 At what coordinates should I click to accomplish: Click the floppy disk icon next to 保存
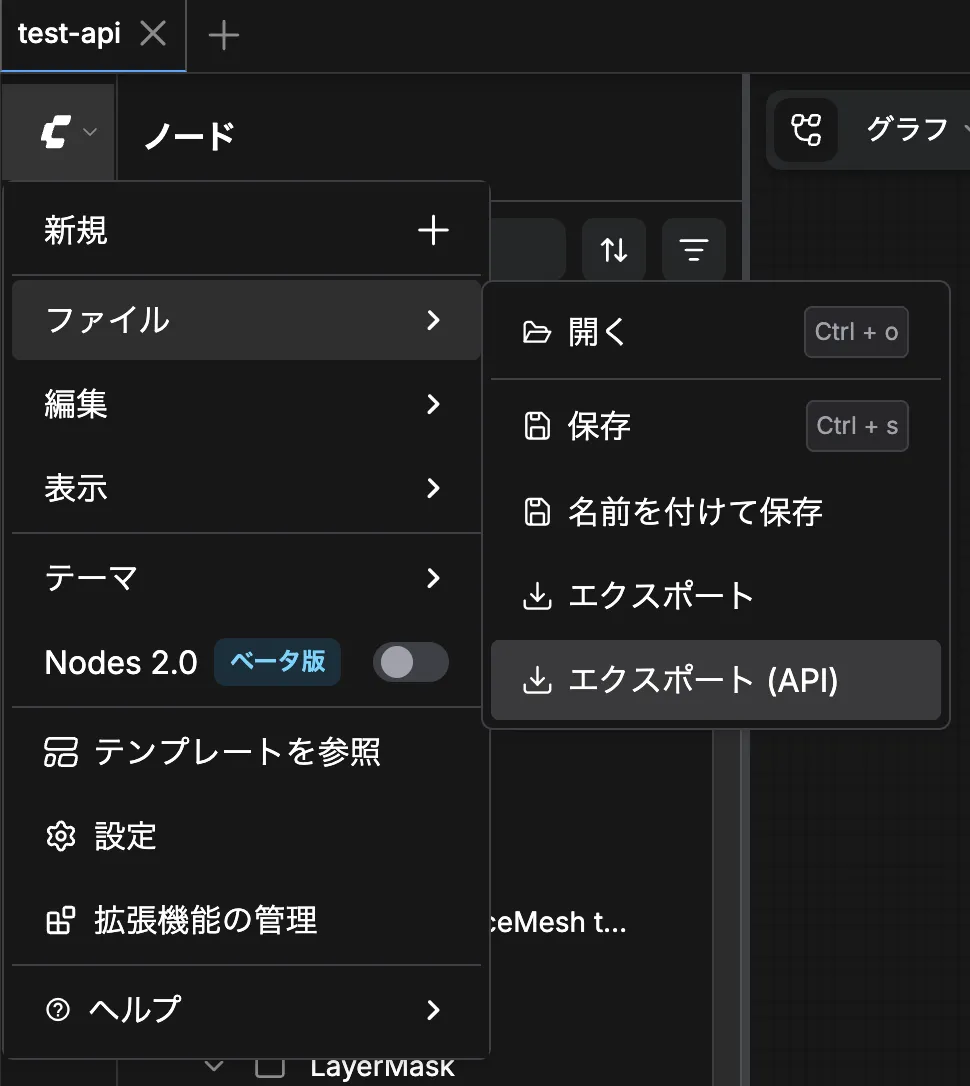coord(537,426)
